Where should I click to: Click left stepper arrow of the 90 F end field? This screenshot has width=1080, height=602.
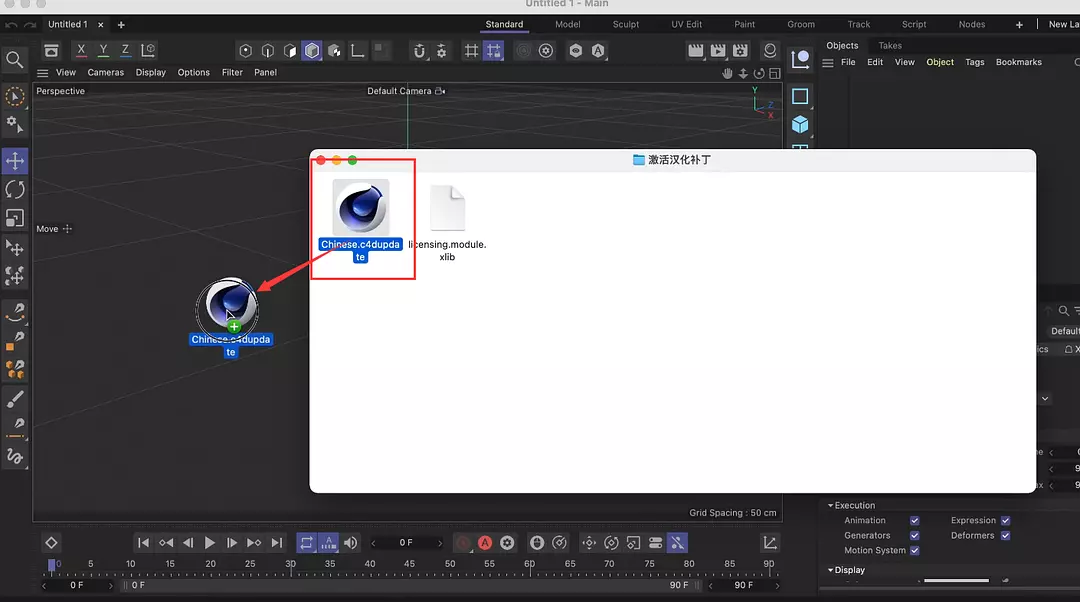[x=711, y=585]
